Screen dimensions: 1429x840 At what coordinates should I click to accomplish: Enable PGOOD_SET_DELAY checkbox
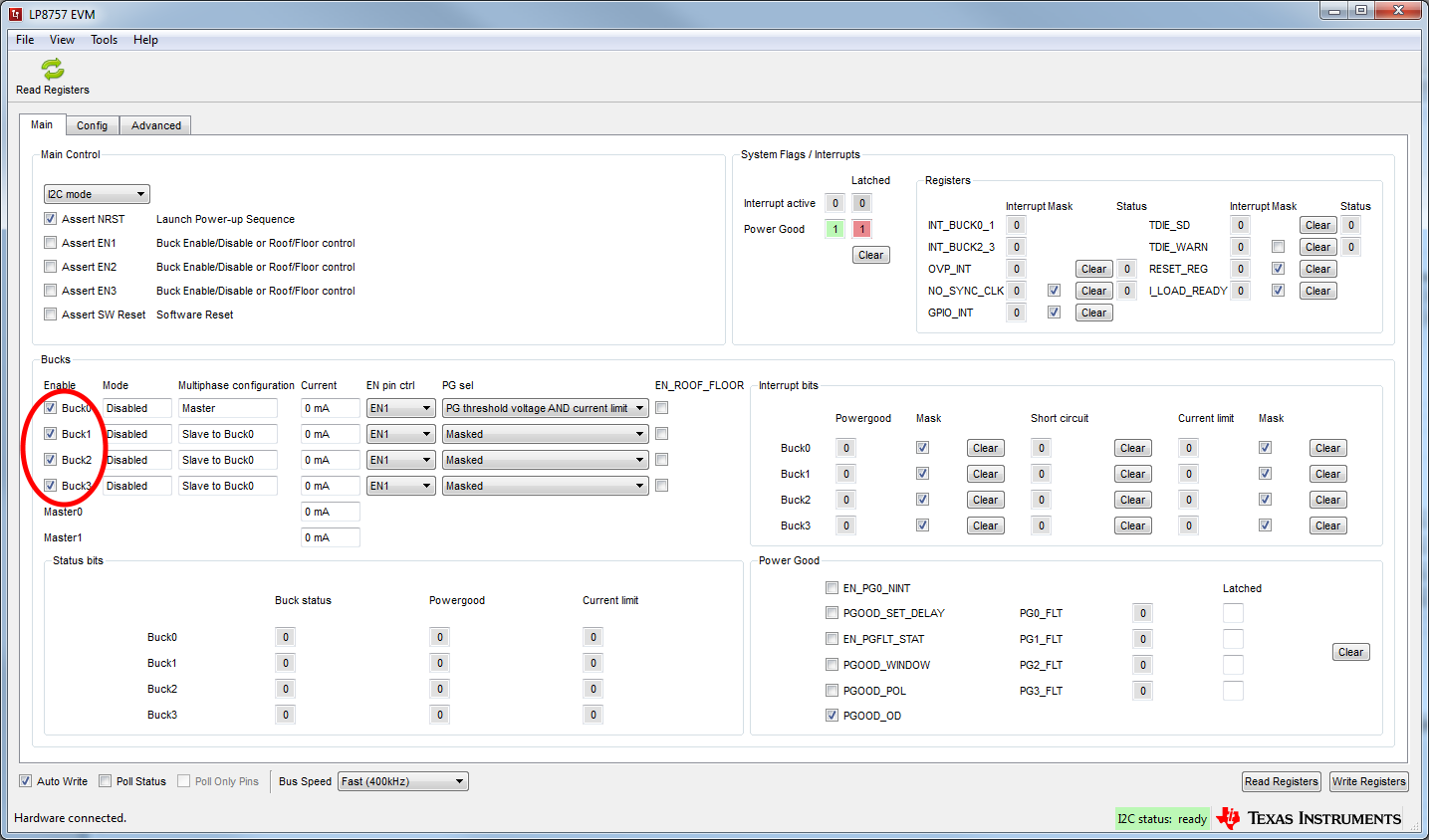pyautogui.click(x=832, y=613)
